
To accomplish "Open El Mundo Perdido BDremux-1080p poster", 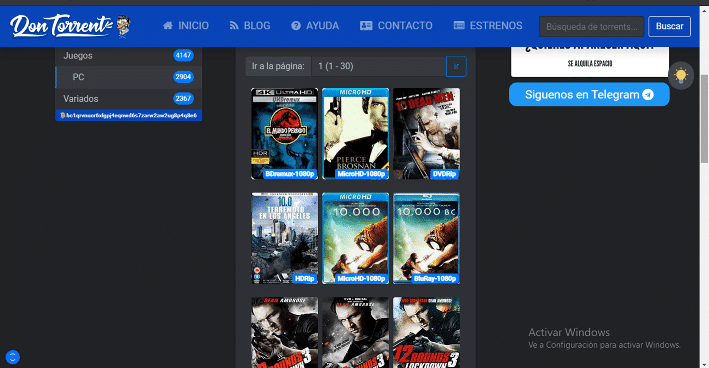I will tap(284, 134).
